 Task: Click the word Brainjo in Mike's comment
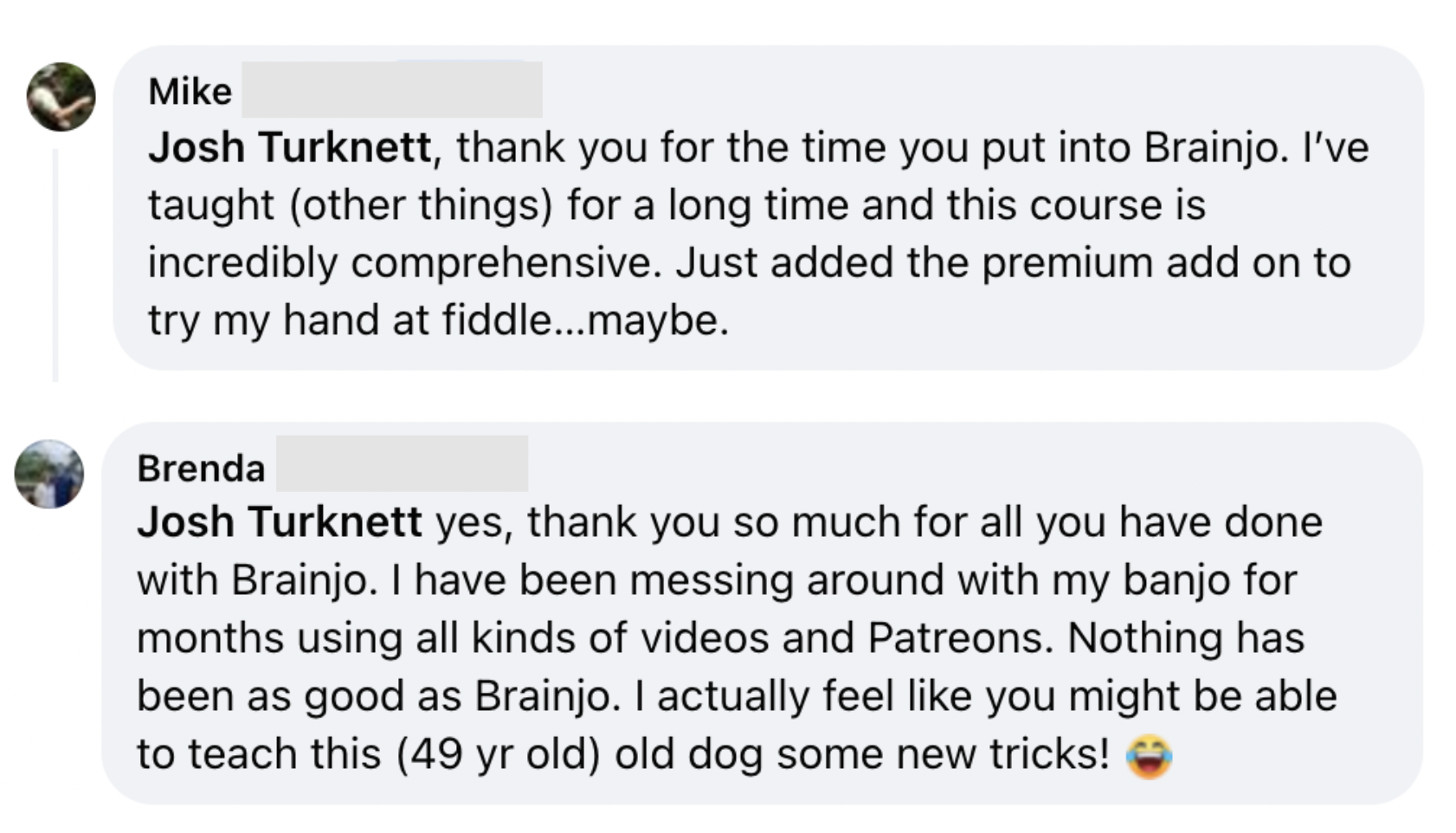point(1210,147)
